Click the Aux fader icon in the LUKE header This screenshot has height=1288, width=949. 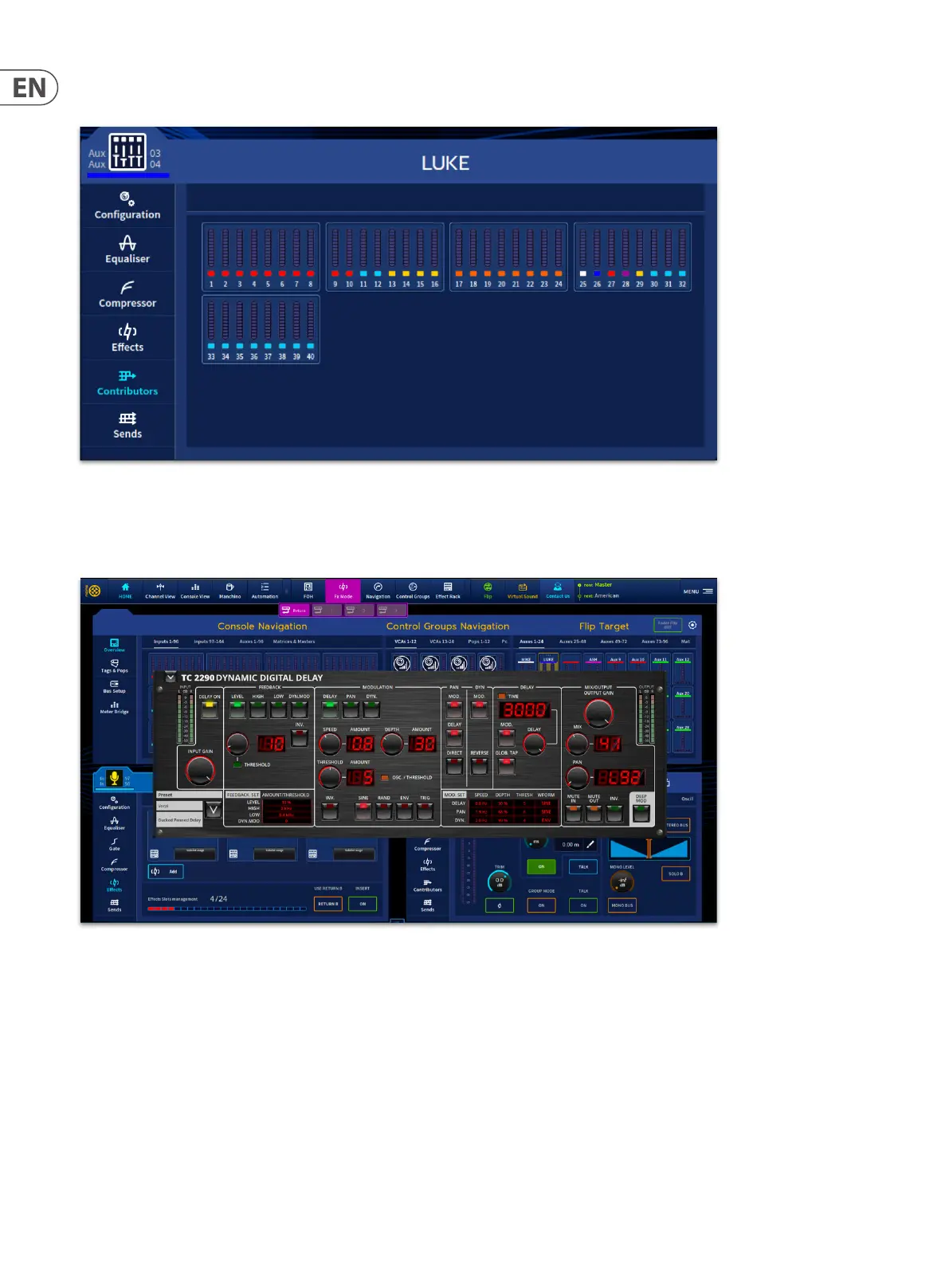point(127,151)
